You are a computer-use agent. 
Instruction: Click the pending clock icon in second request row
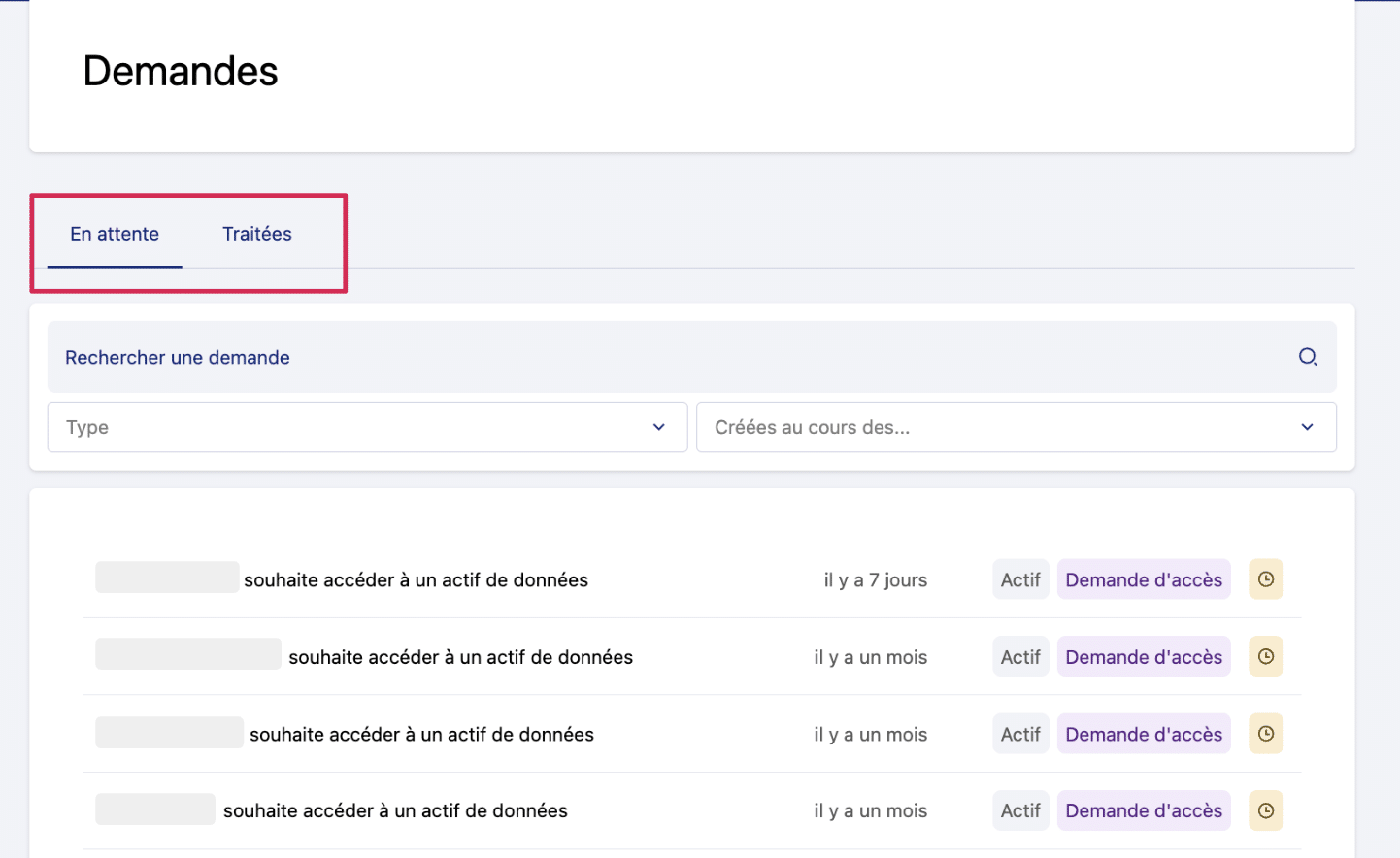pos(1265,657)
